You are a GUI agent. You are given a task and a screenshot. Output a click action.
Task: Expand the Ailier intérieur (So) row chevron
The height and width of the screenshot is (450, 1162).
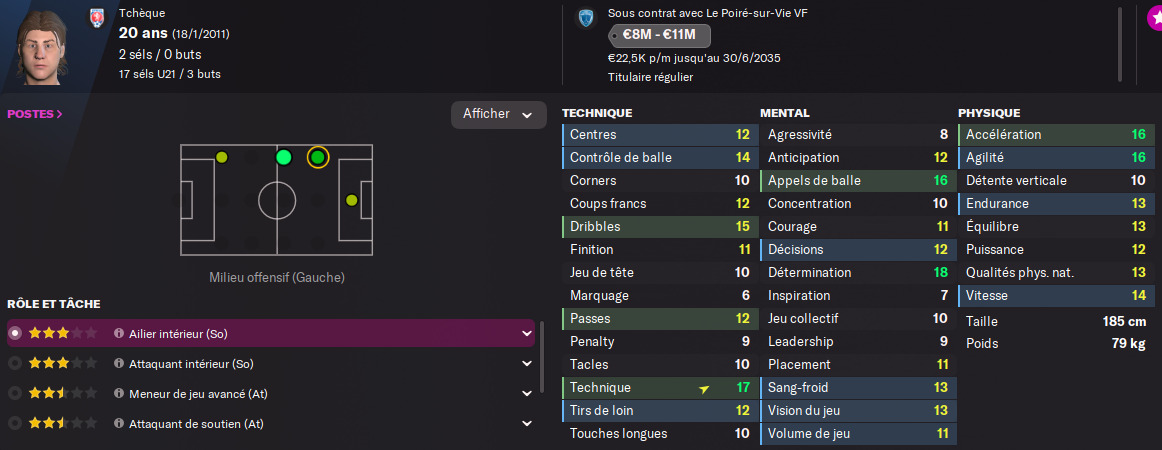pos(527,334)
